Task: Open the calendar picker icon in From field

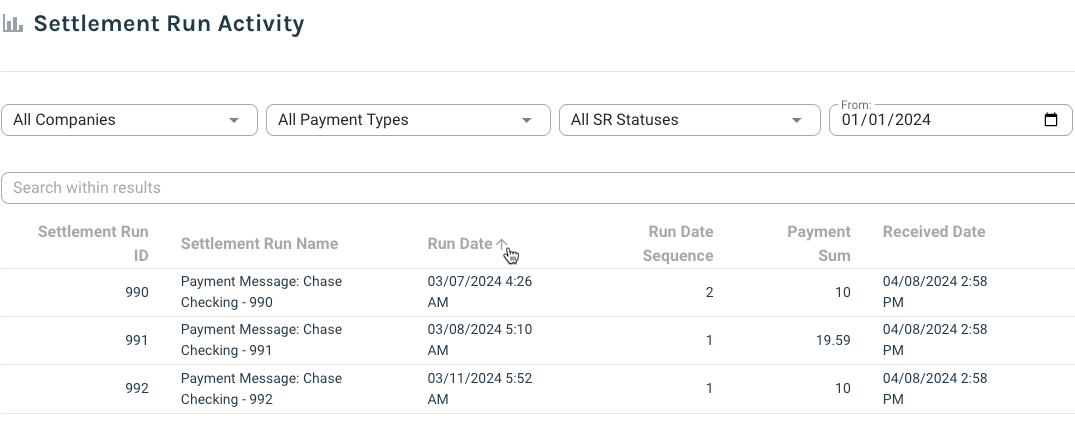Action: click(1050, 120)
